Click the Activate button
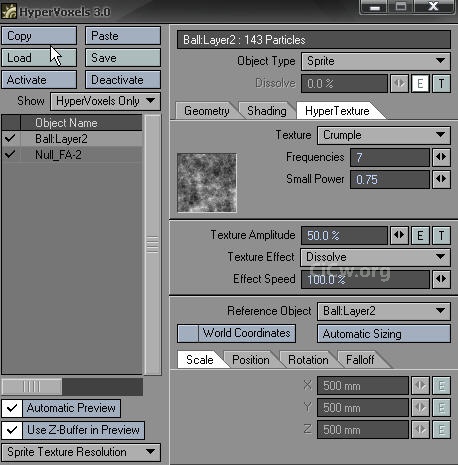Viewport: 458px width, 465px height. [x=39, y=80]
